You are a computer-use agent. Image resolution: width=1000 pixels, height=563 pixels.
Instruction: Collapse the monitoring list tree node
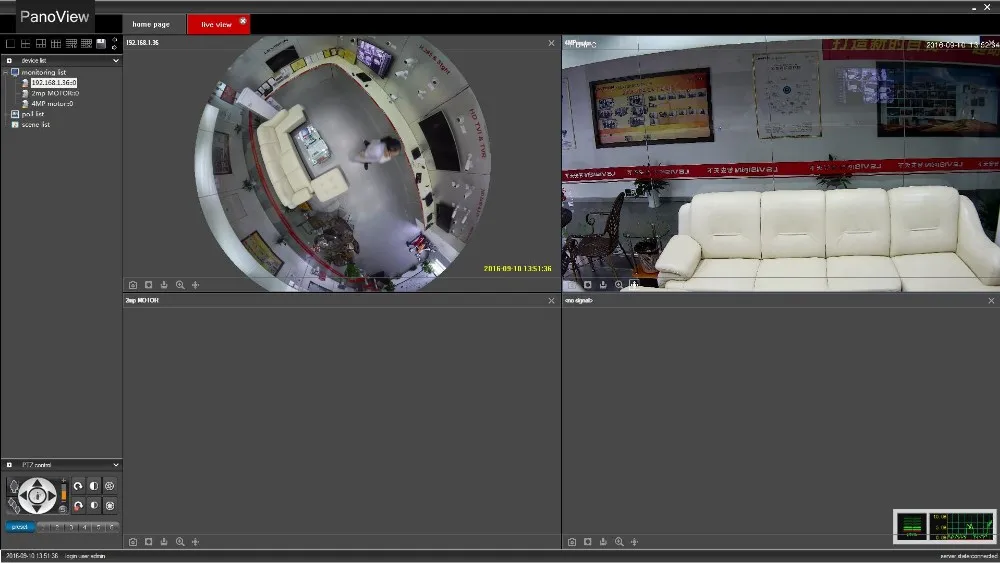(x=7, y=72)
